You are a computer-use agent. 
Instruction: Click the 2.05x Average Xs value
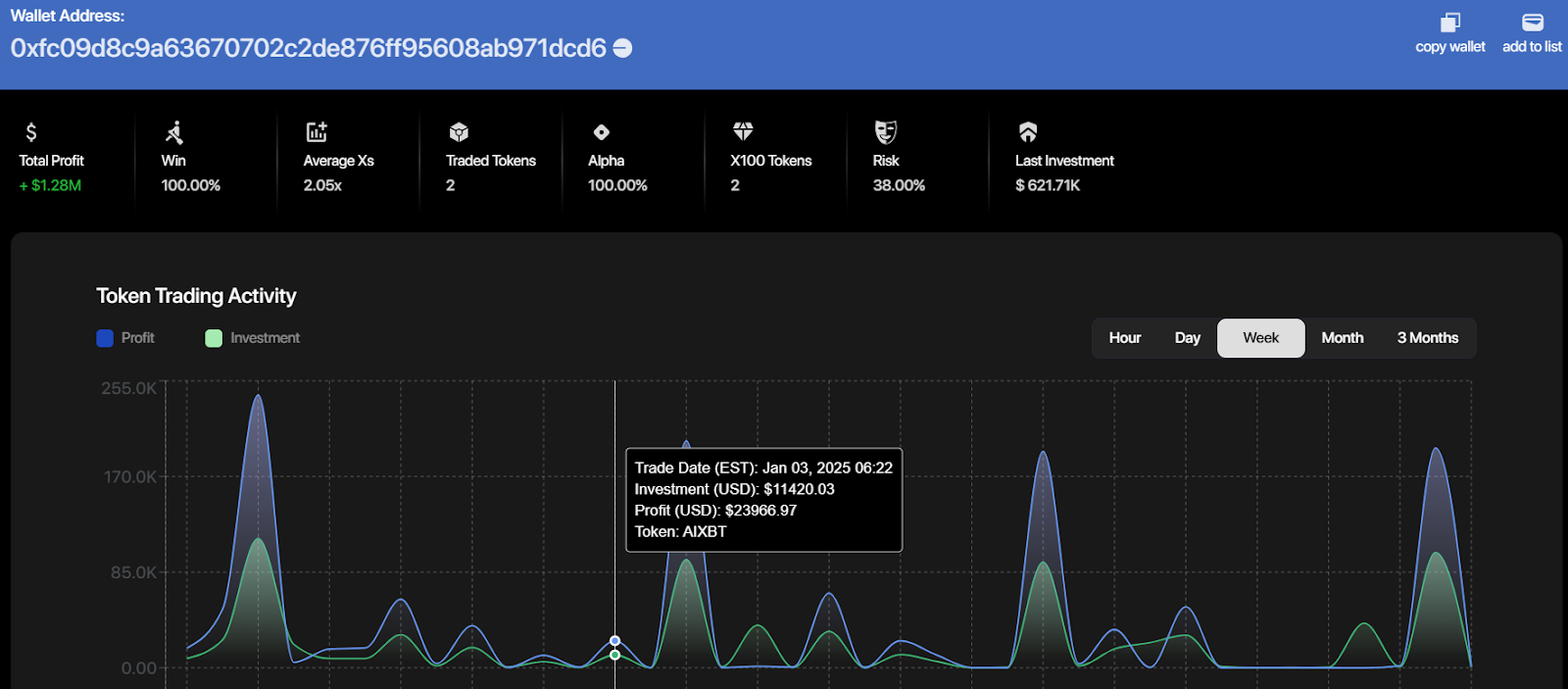pos(322,185)
